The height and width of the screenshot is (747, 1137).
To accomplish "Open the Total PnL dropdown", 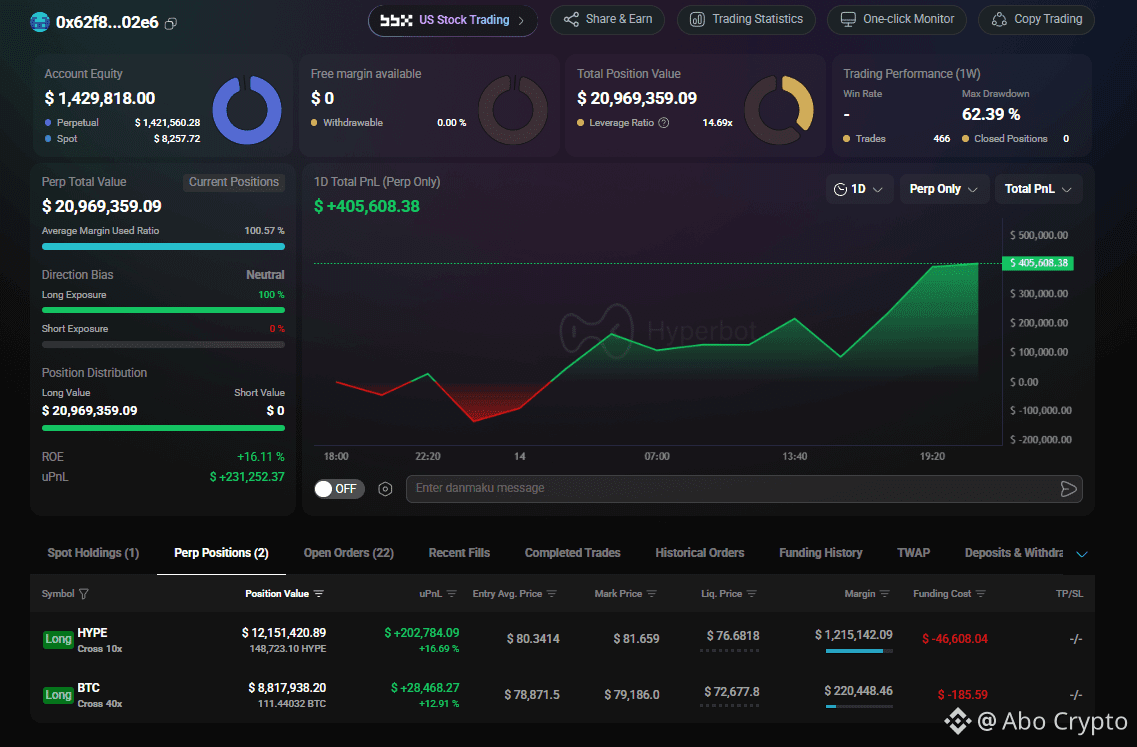I will (x=1038, y=189).
